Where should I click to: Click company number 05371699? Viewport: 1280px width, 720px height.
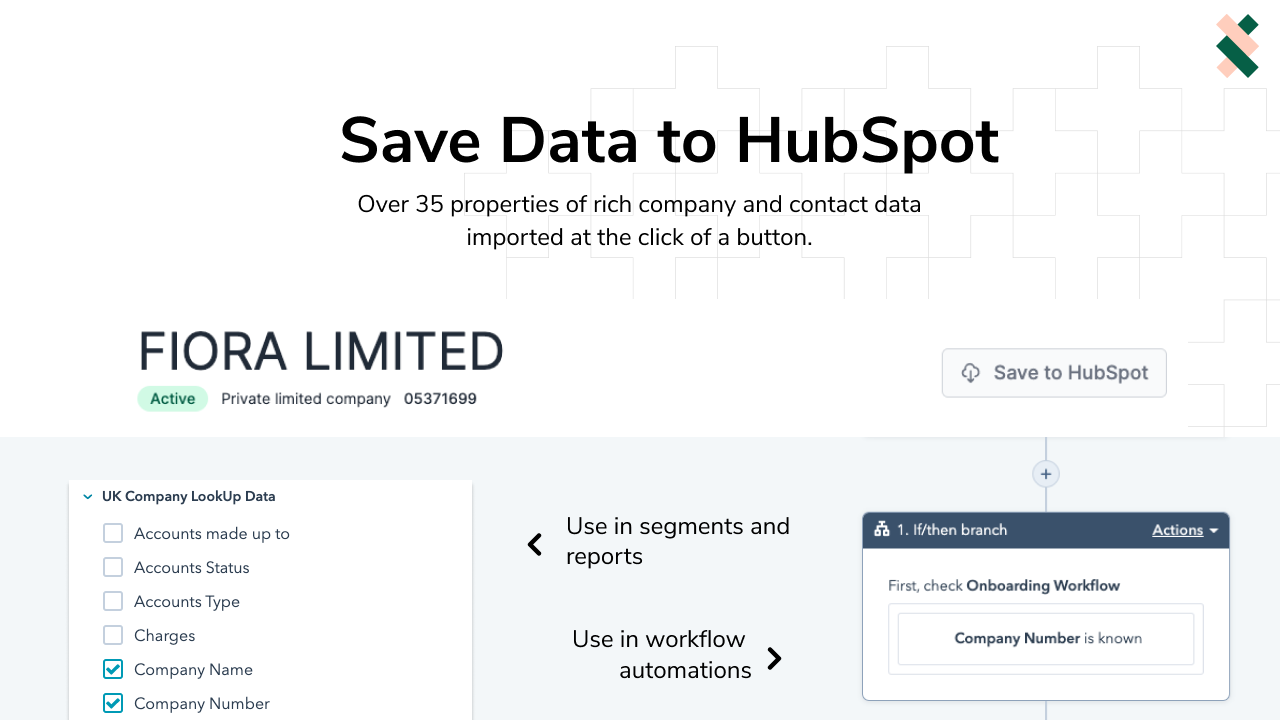(440, 399)
